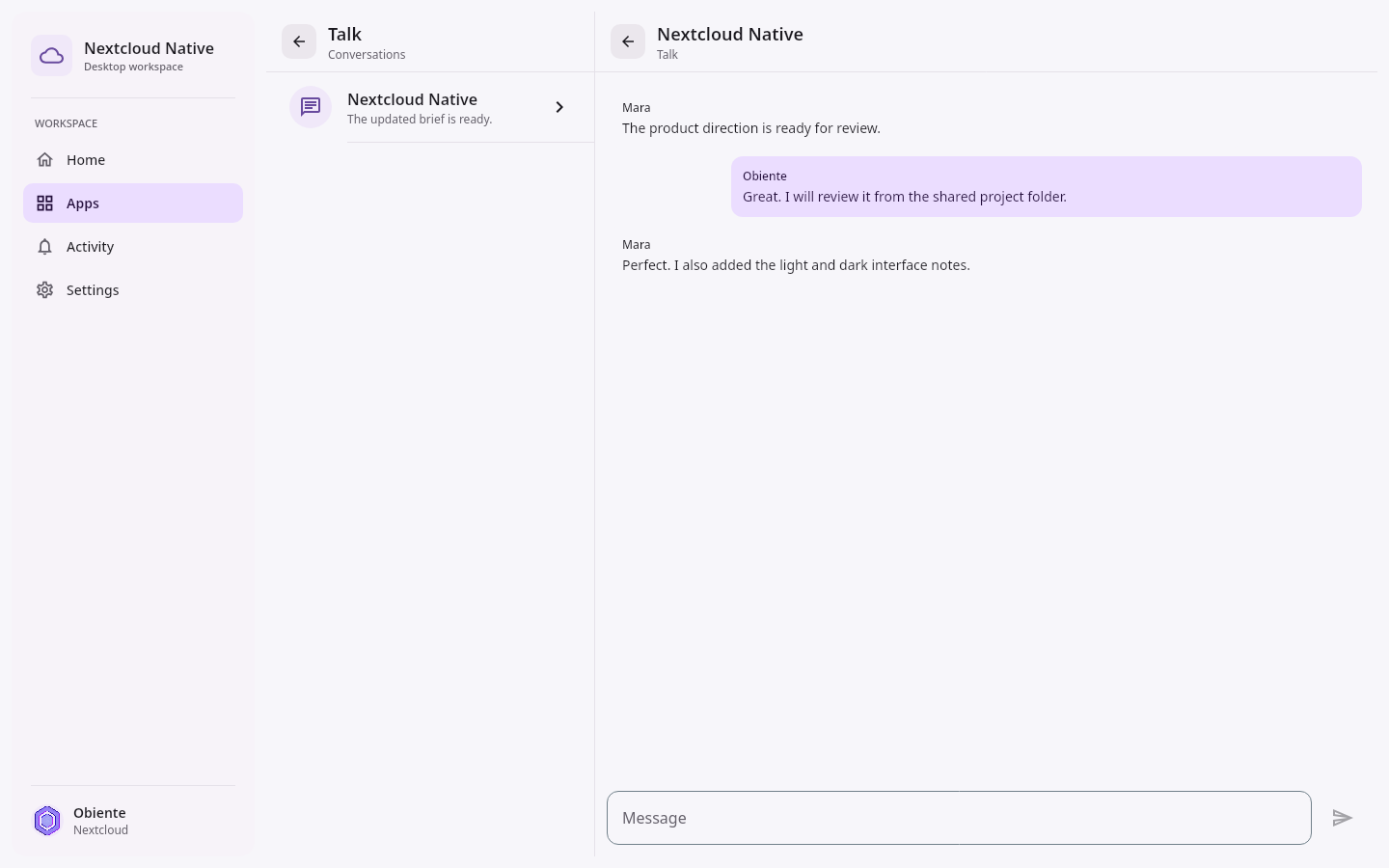1389x868 pixels.
Task: Click the Activity bell icon
Action: tap(44, 247)
